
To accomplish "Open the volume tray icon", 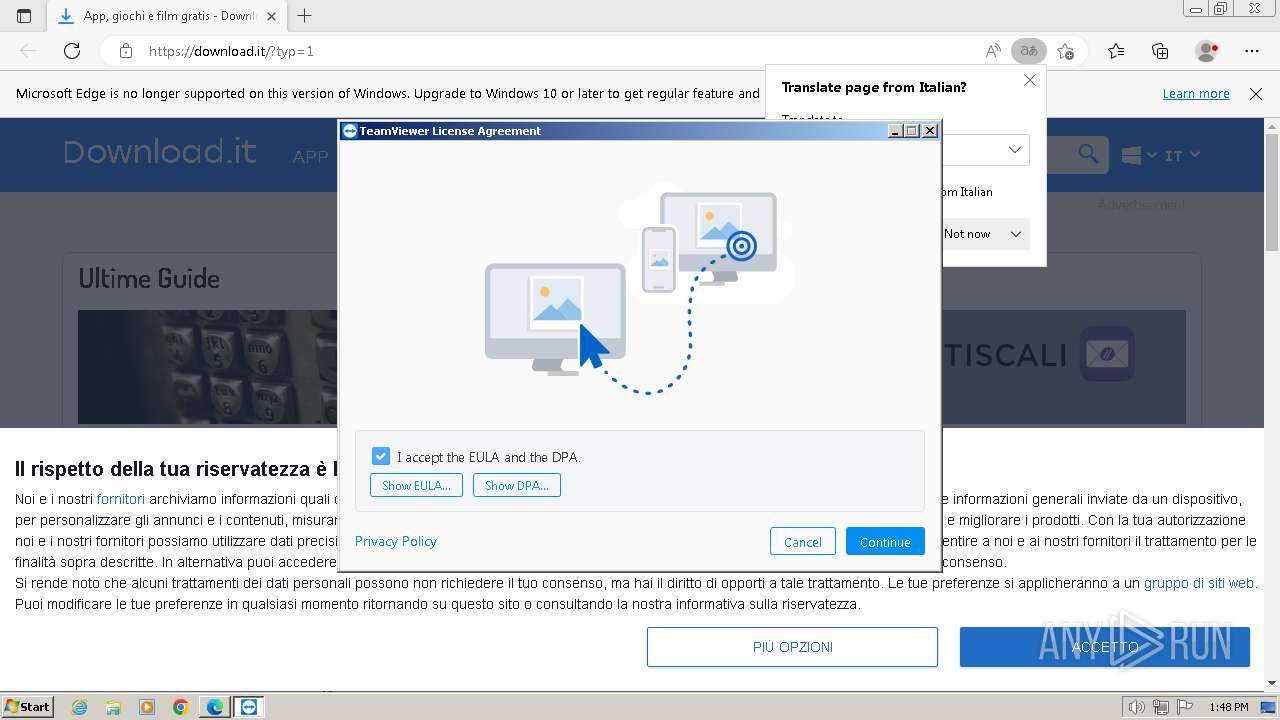I will click(1136, 707).
